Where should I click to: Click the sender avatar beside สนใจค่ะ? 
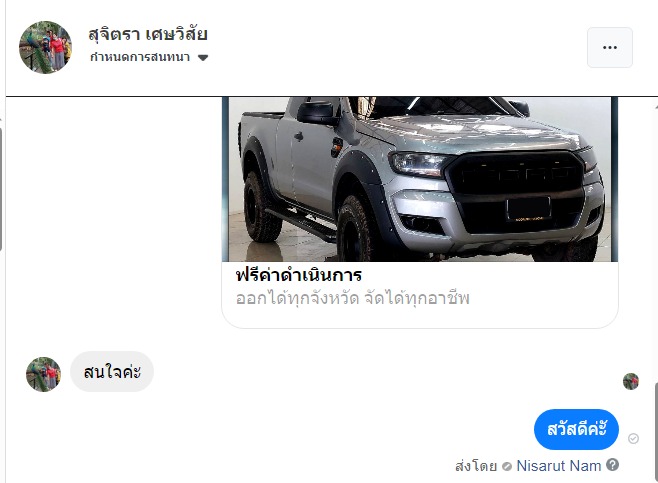click(x=43, y=374)
